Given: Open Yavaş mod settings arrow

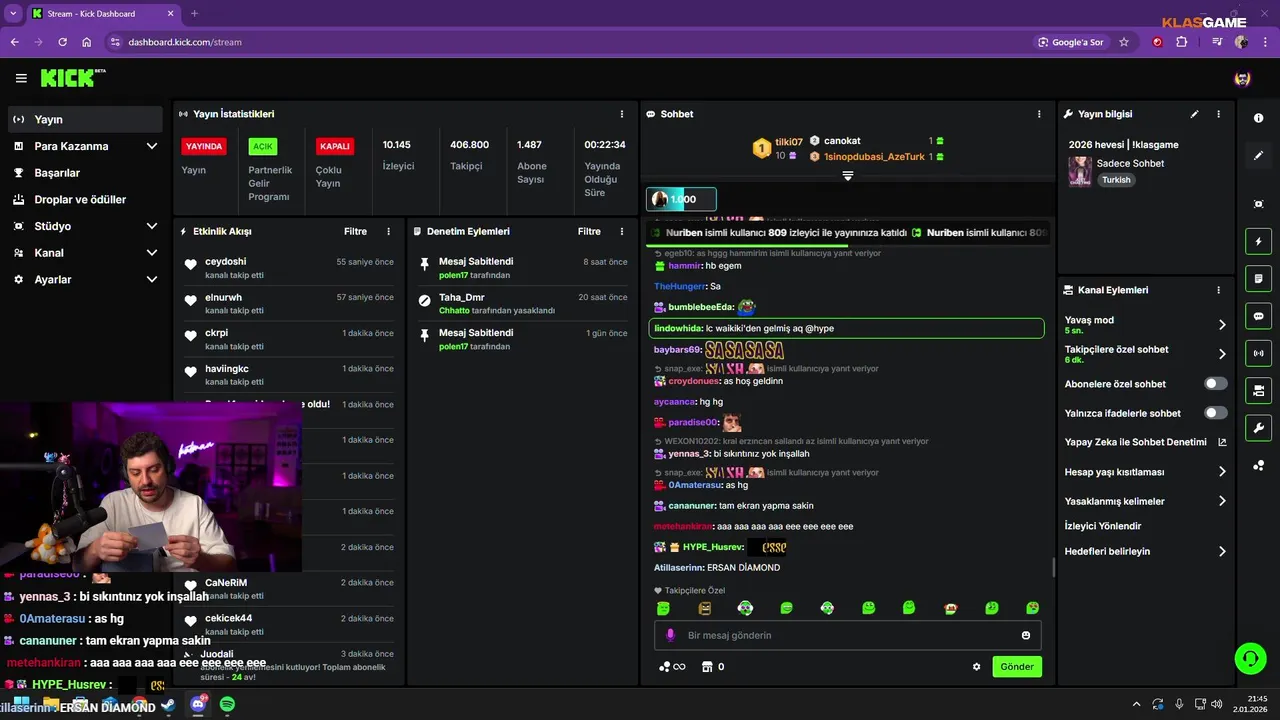Looking at the screenshot, I should click(1222, 325).
